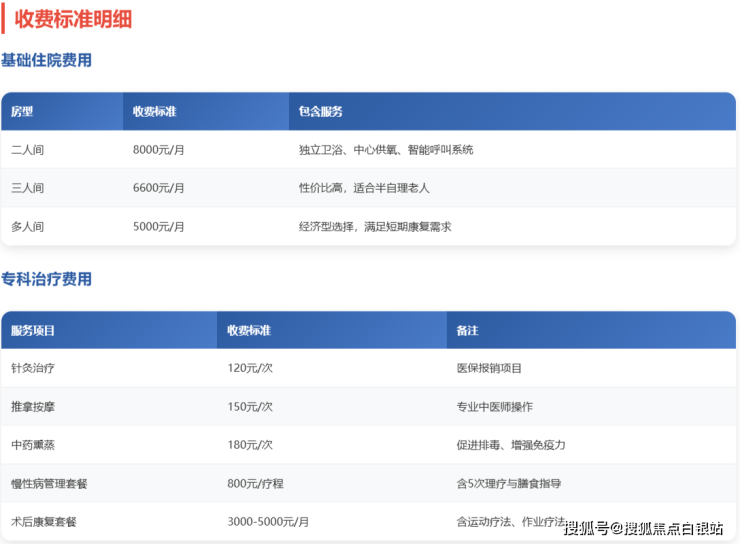Viewport: 740px width, 544px height.
Task: Select the 多人间 row label
Action: pos(27,227)
